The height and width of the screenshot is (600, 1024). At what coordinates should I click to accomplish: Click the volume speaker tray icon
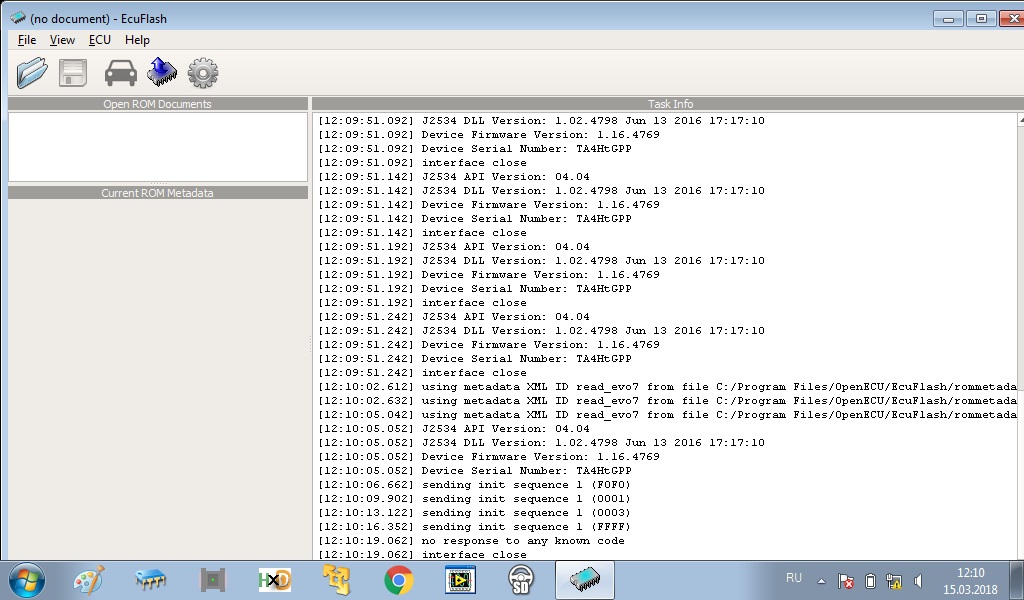918,580
